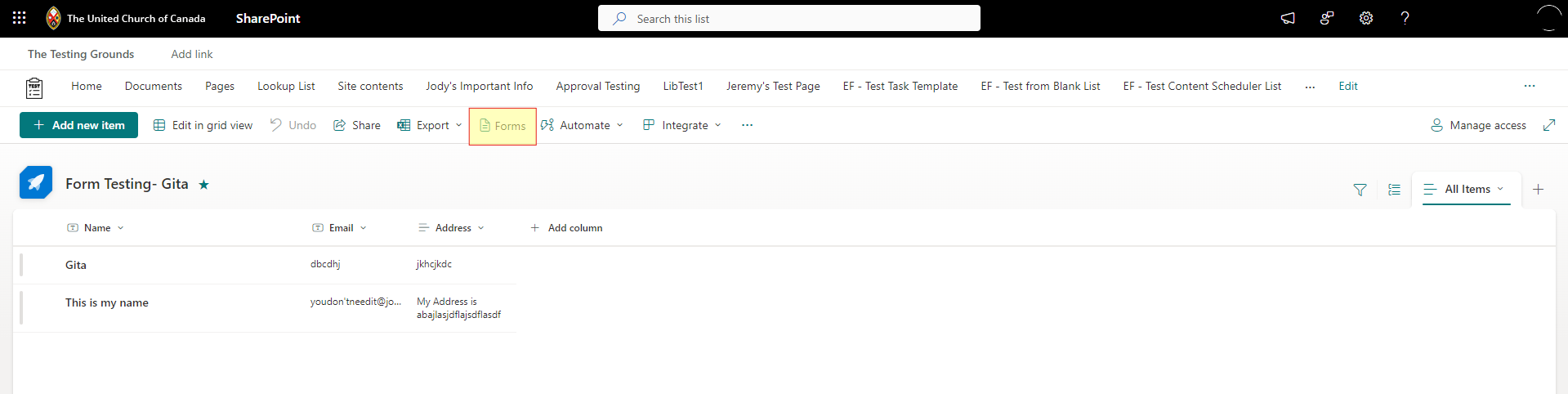Click the Add new item button
1568x394 pixels.
click(x=78, y=125)
